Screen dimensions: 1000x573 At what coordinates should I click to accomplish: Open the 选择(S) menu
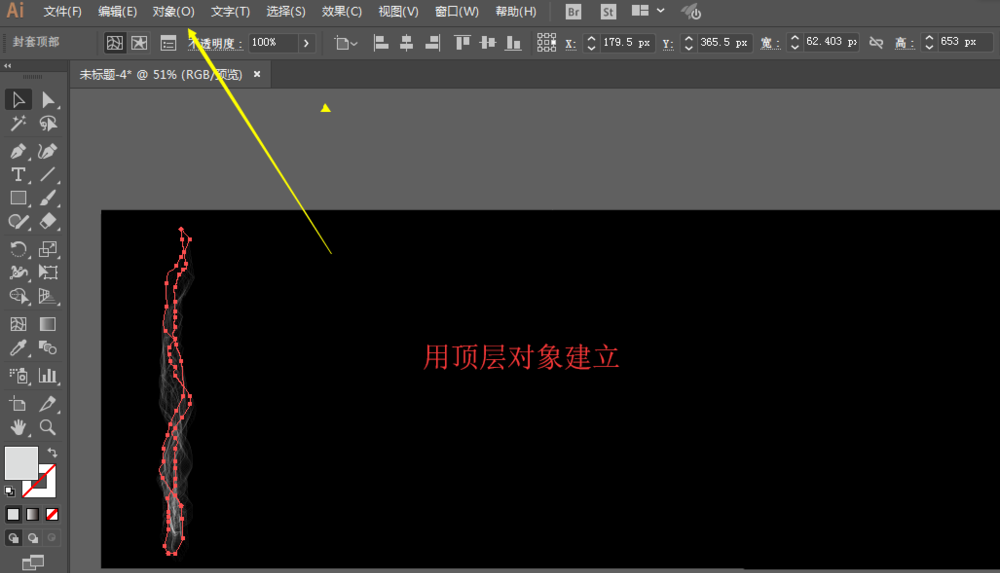(x=286, y=11)
